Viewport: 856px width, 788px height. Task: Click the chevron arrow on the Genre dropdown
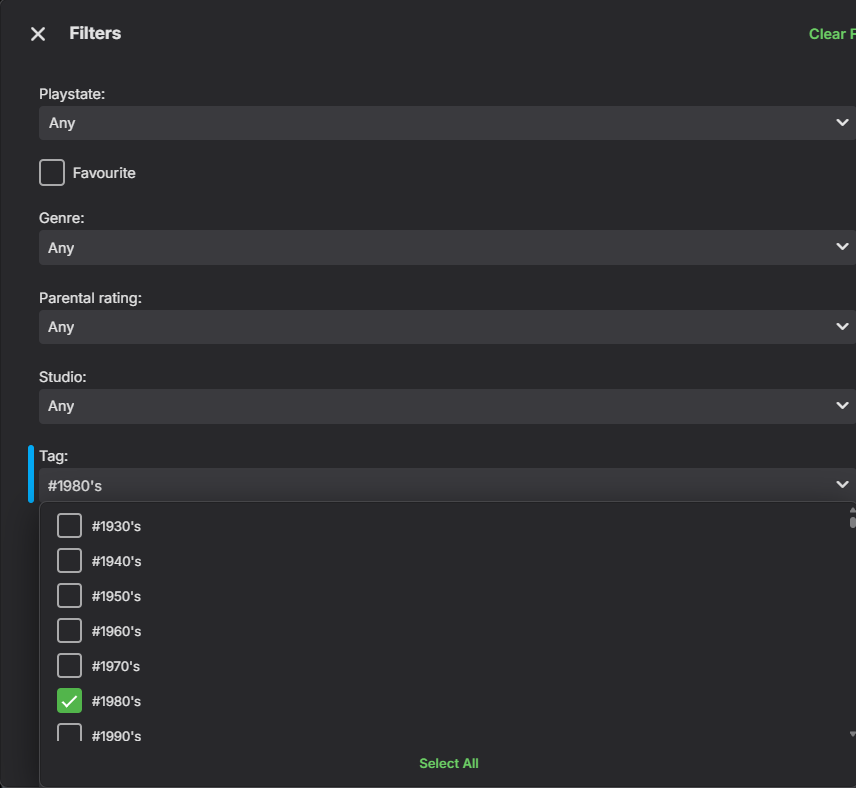[x=842, y=247]
